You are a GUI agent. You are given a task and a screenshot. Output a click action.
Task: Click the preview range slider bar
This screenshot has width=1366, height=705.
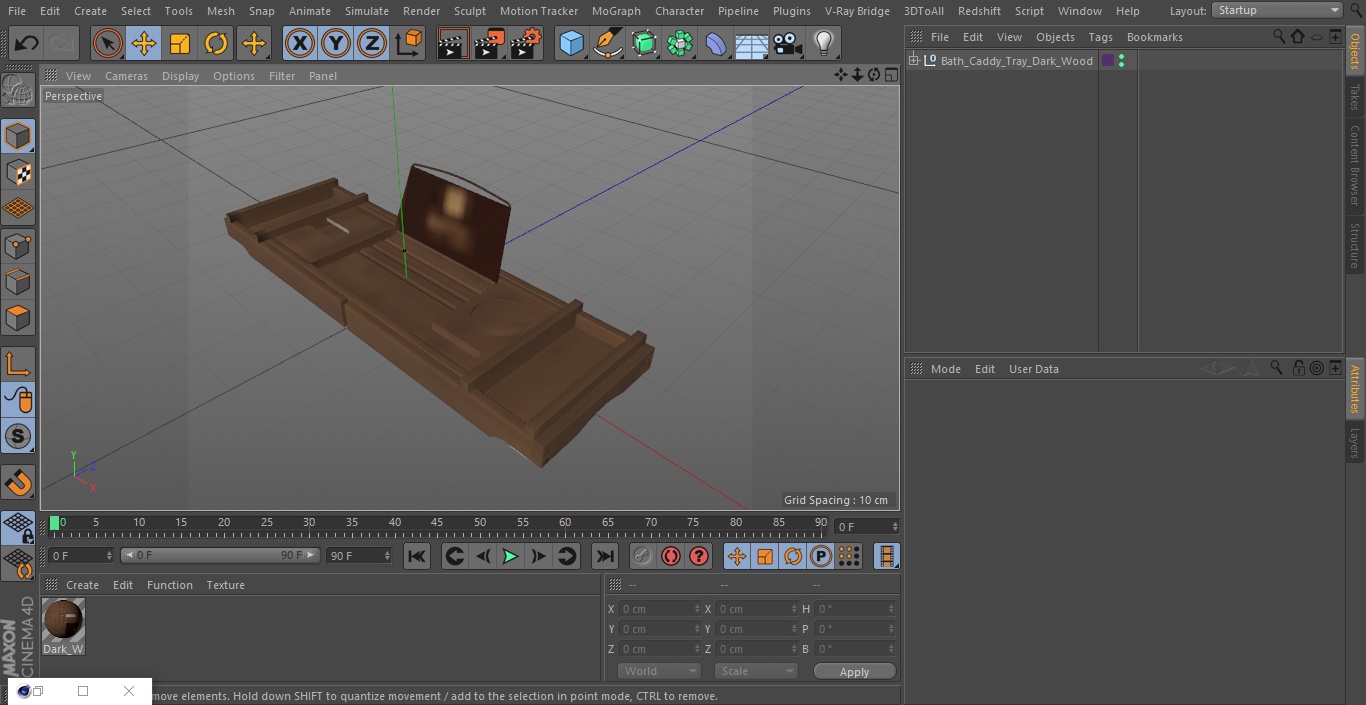click(x=220, y=555)
